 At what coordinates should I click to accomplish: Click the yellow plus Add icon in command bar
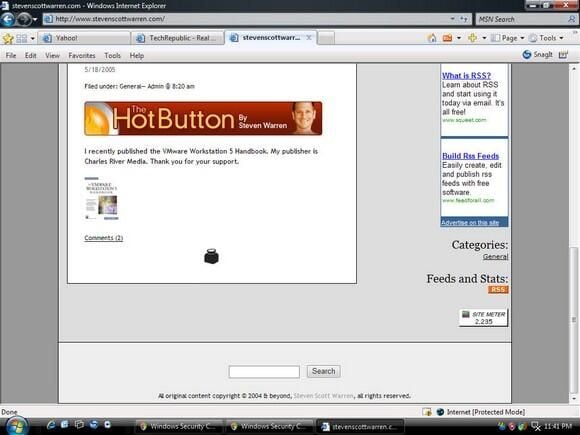(472, 38)
